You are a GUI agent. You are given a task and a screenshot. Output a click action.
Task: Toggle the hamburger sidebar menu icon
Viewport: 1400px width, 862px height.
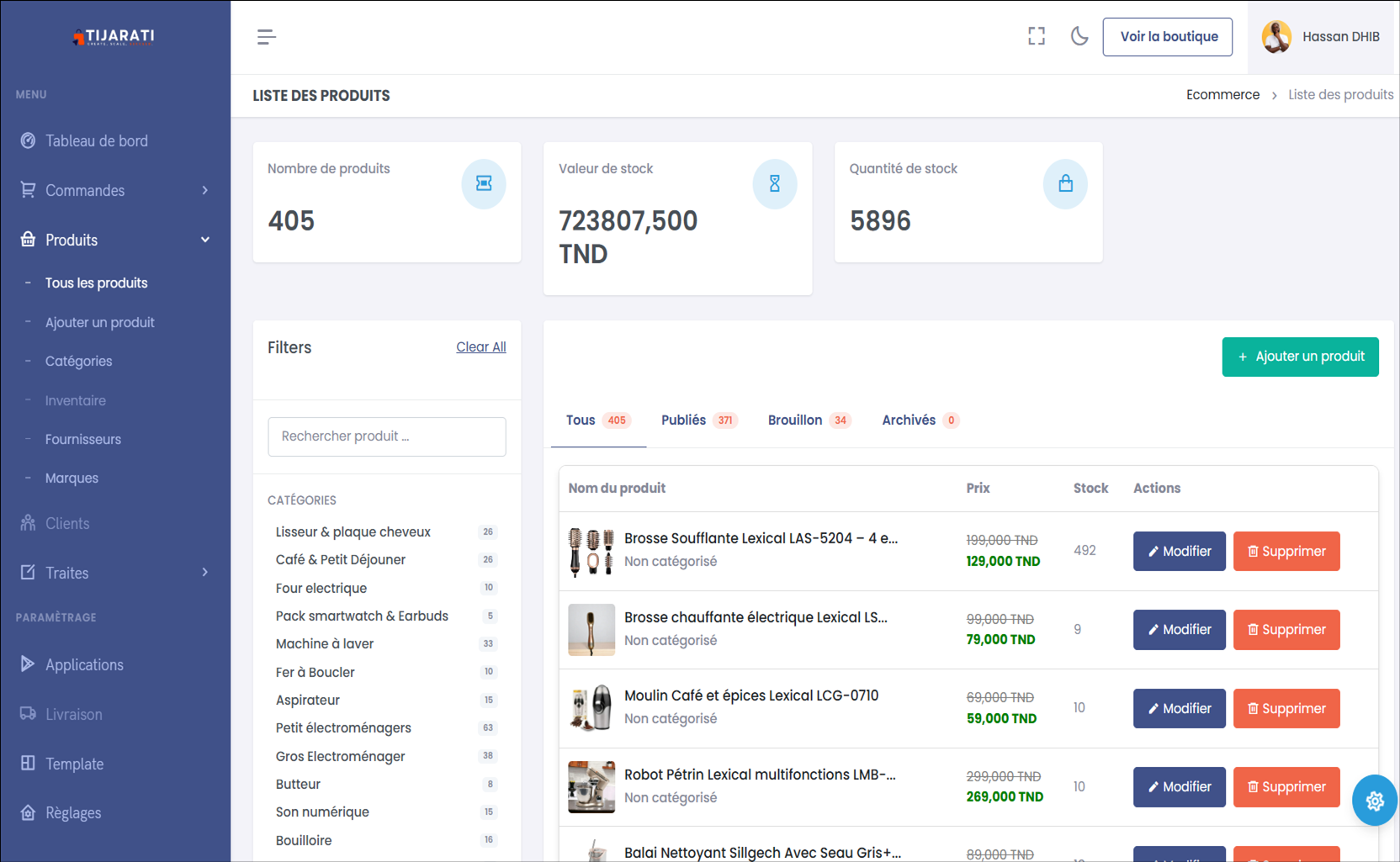click(x=267, y=37)
